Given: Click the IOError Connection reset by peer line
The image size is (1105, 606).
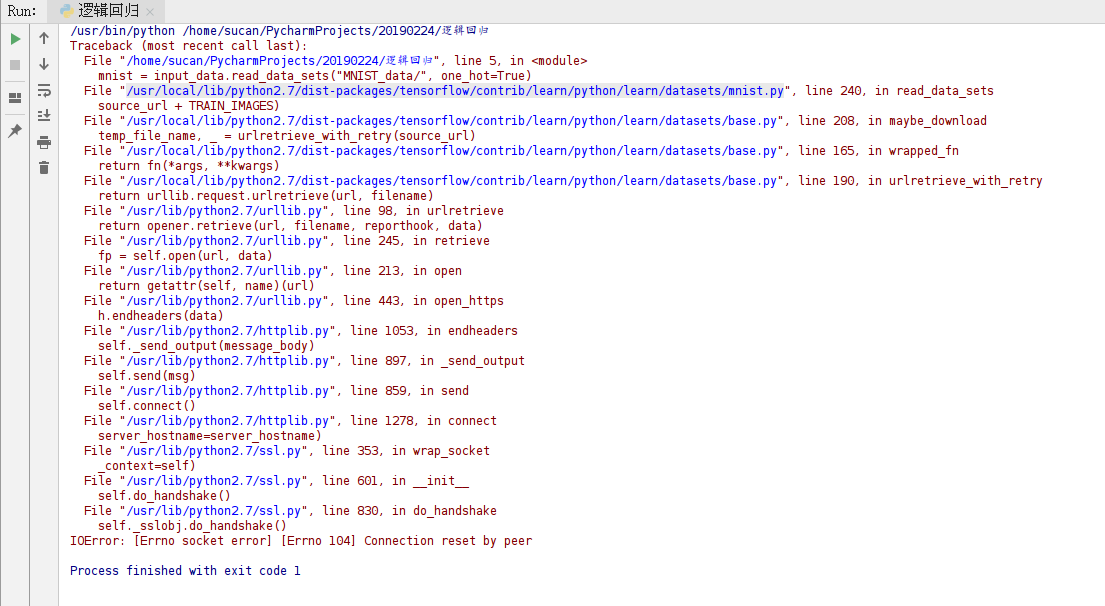Looking at the screenshot, I should (x=301, y=540).
